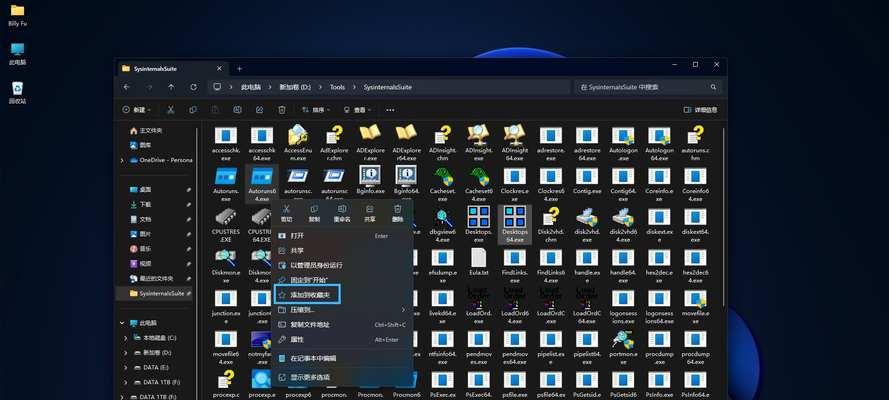This screenshot has width=889, height=400.
Task: Click the Rename icon in Explorer toolbar
Action: (238, 110)
